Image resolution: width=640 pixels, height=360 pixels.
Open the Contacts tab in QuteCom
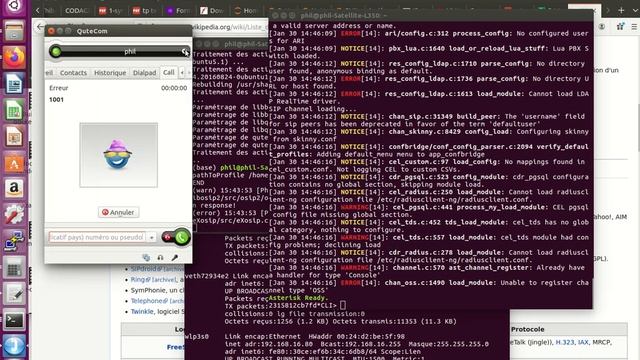tap(73, 73)
